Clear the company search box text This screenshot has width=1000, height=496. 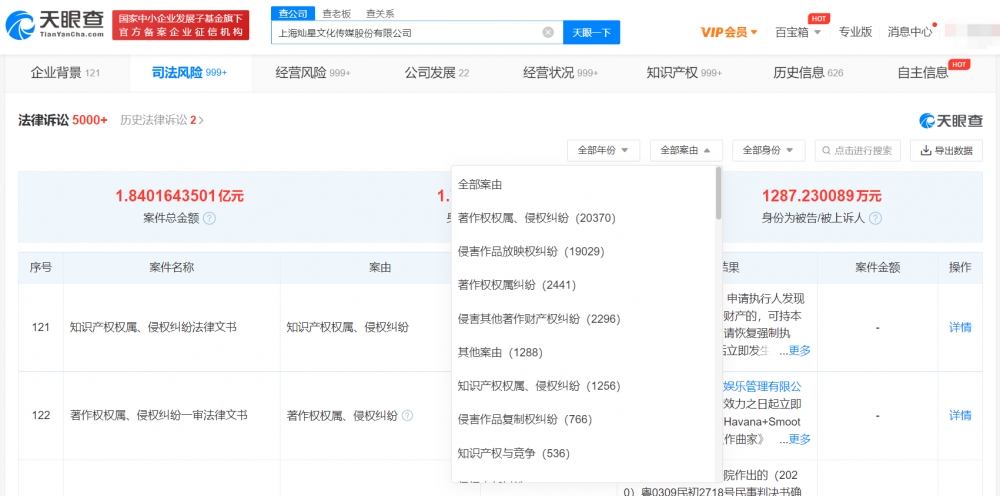click(548, 33)
